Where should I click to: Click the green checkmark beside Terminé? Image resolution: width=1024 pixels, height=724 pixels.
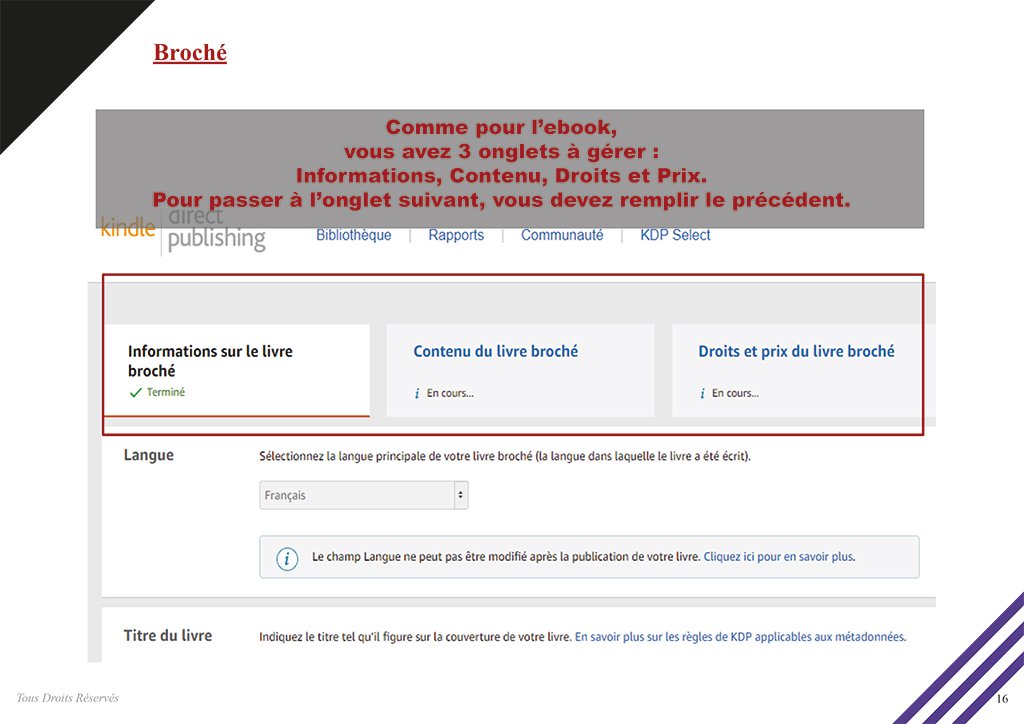coord(135,393)
